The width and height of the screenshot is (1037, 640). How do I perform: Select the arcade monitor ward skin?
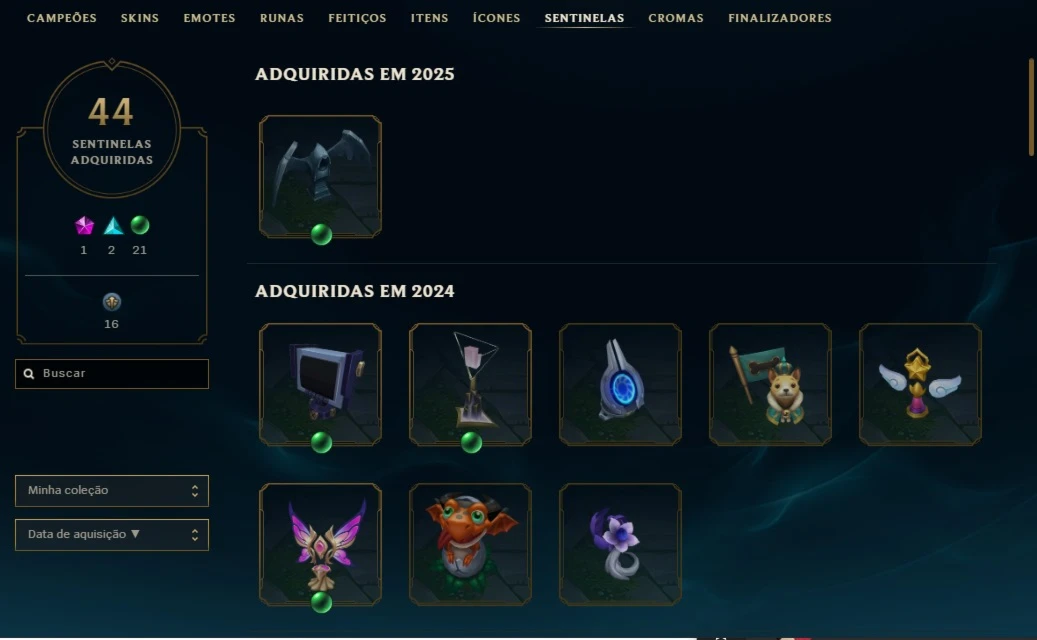(x=320, y=384)
